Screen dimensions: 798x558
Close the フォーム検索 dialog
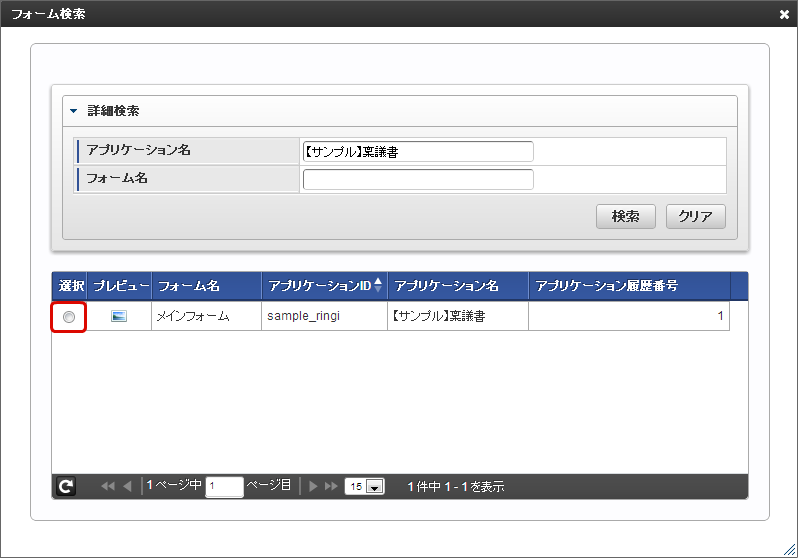click(785, 14)
